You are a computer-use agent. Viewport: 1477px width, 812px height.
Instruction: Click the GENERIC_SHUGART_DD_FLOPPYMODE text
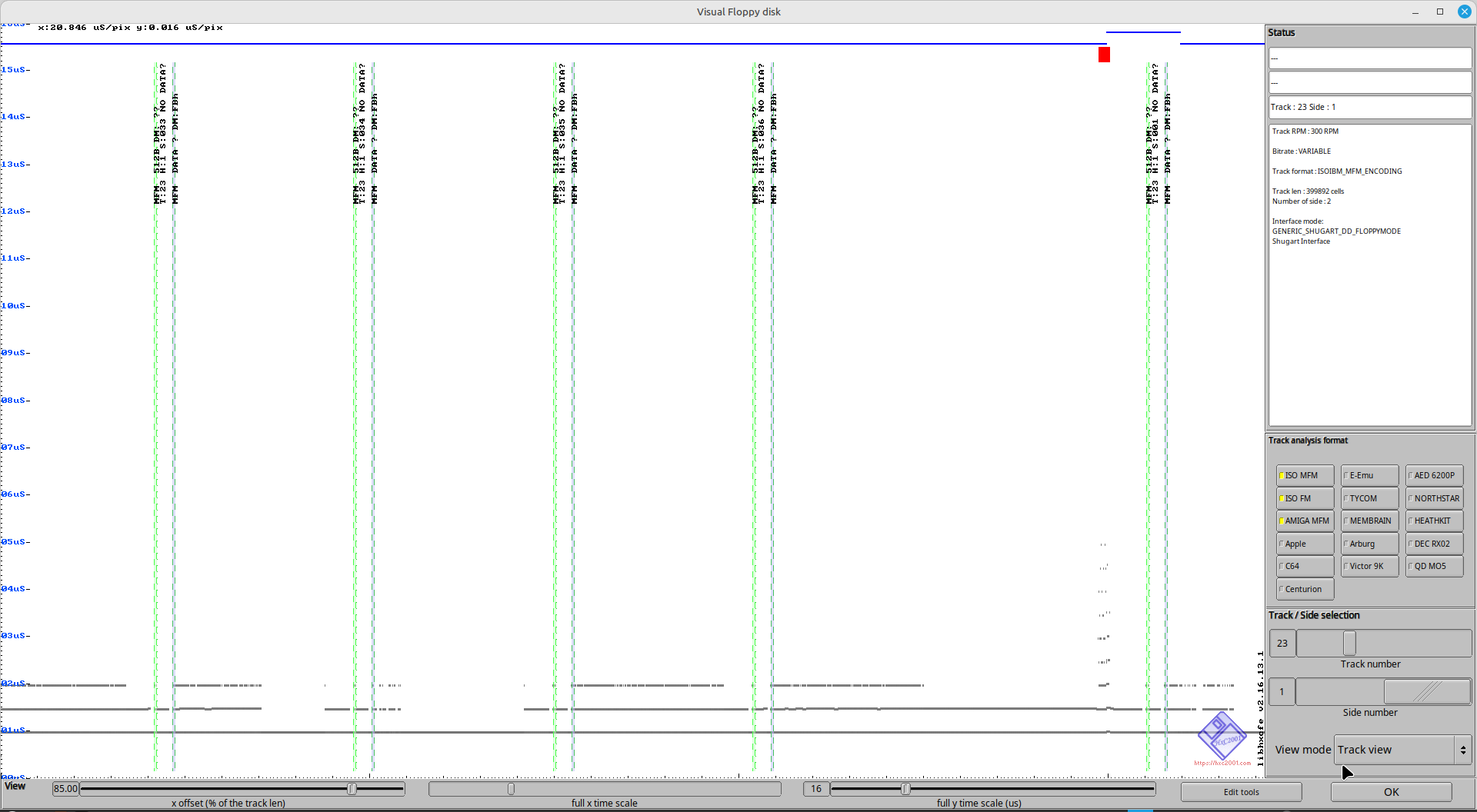coord(1336,231)
